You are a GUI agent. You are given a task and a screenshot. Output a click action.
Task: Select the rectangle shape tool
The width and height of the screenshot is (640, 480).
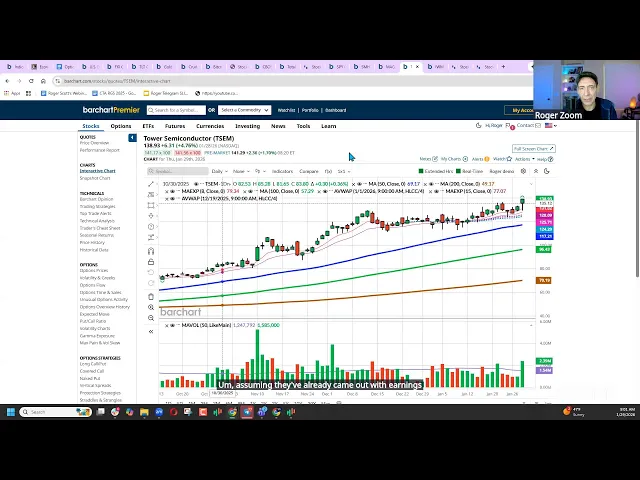click(x=151, y=205)
